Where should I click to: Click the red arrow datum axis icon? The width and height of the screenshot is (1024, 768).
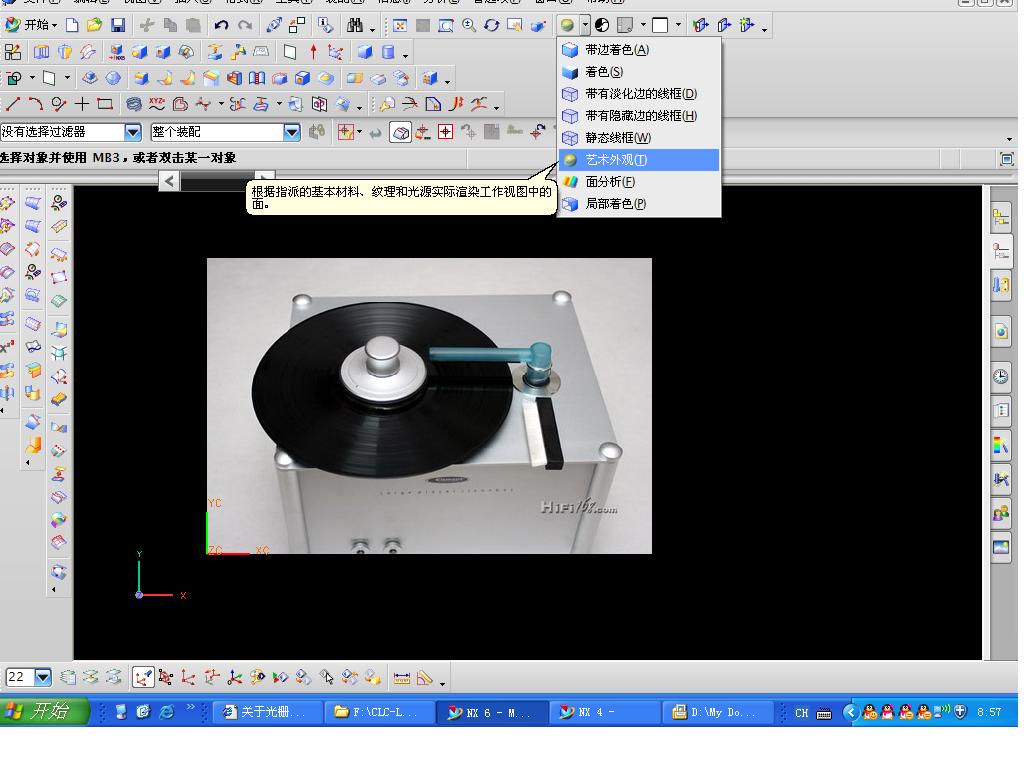coord(313,52)
